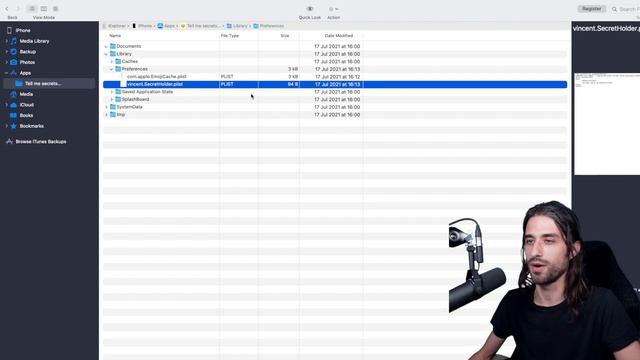Expand iCloud sidebar arrow
640x360 pixels.
click(7, 104)
